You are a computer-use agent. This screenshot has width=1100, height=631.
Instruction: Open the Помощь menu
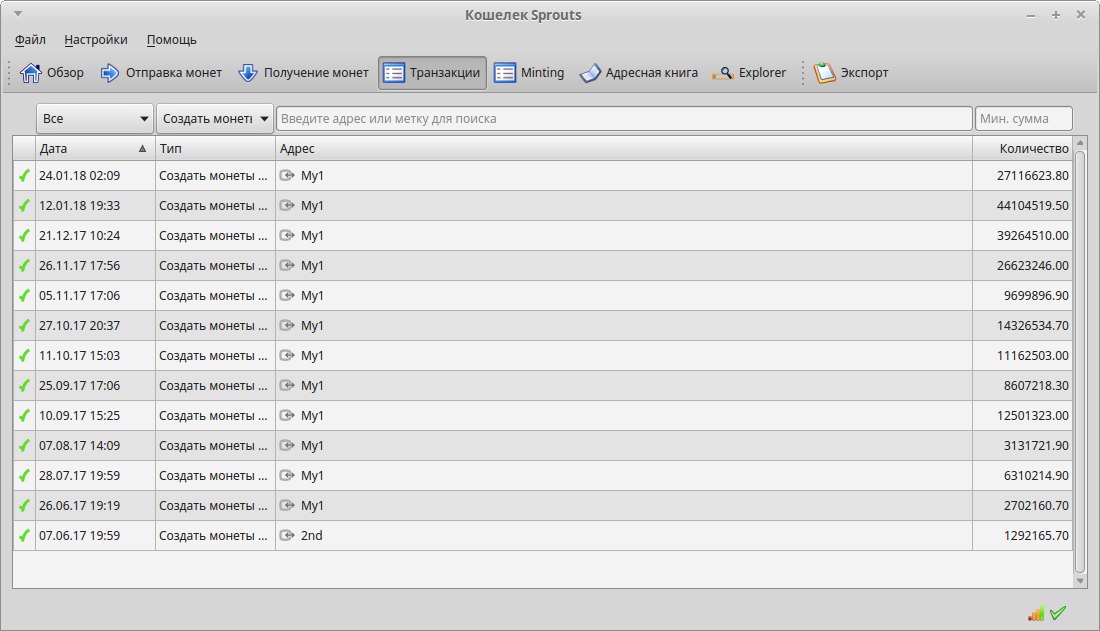coord(172,40)
